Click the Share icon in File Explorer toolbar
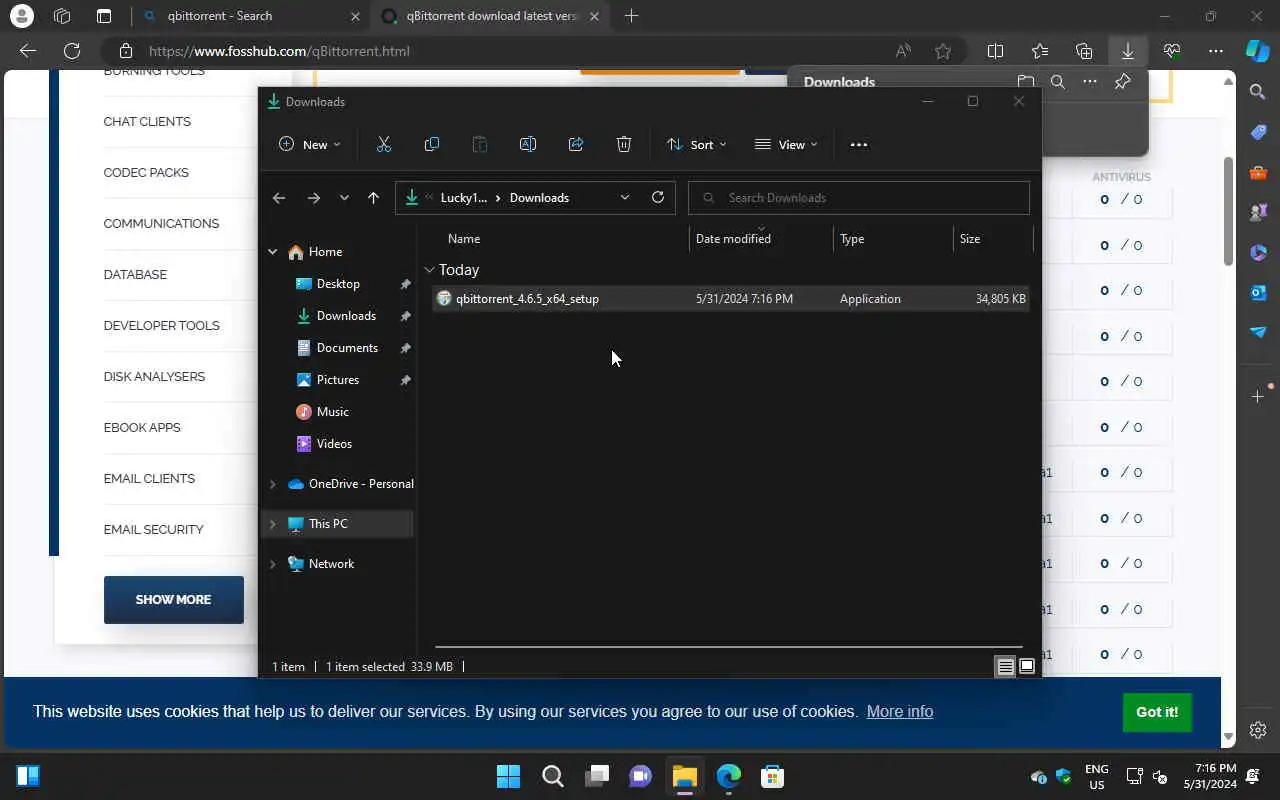 click(x=576, y=145)
